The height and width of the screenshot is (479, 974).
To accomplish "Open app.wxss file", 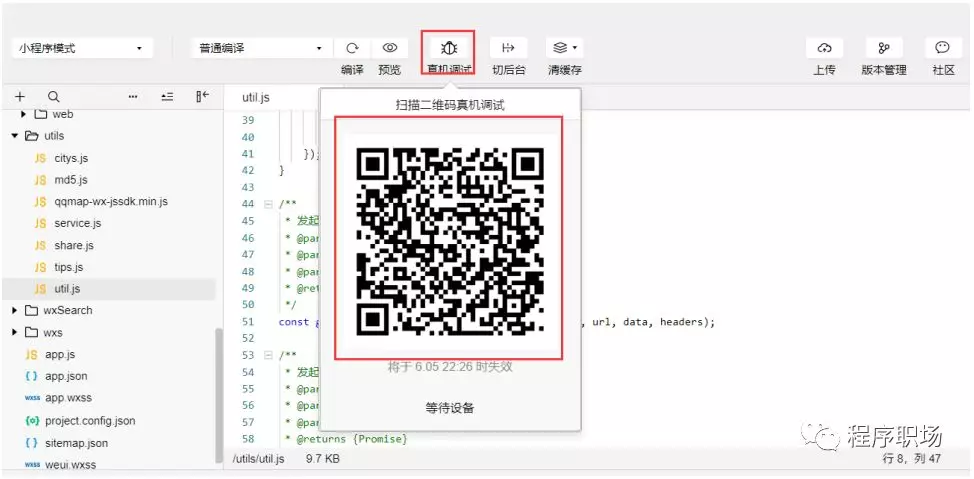I will point(66,398).
